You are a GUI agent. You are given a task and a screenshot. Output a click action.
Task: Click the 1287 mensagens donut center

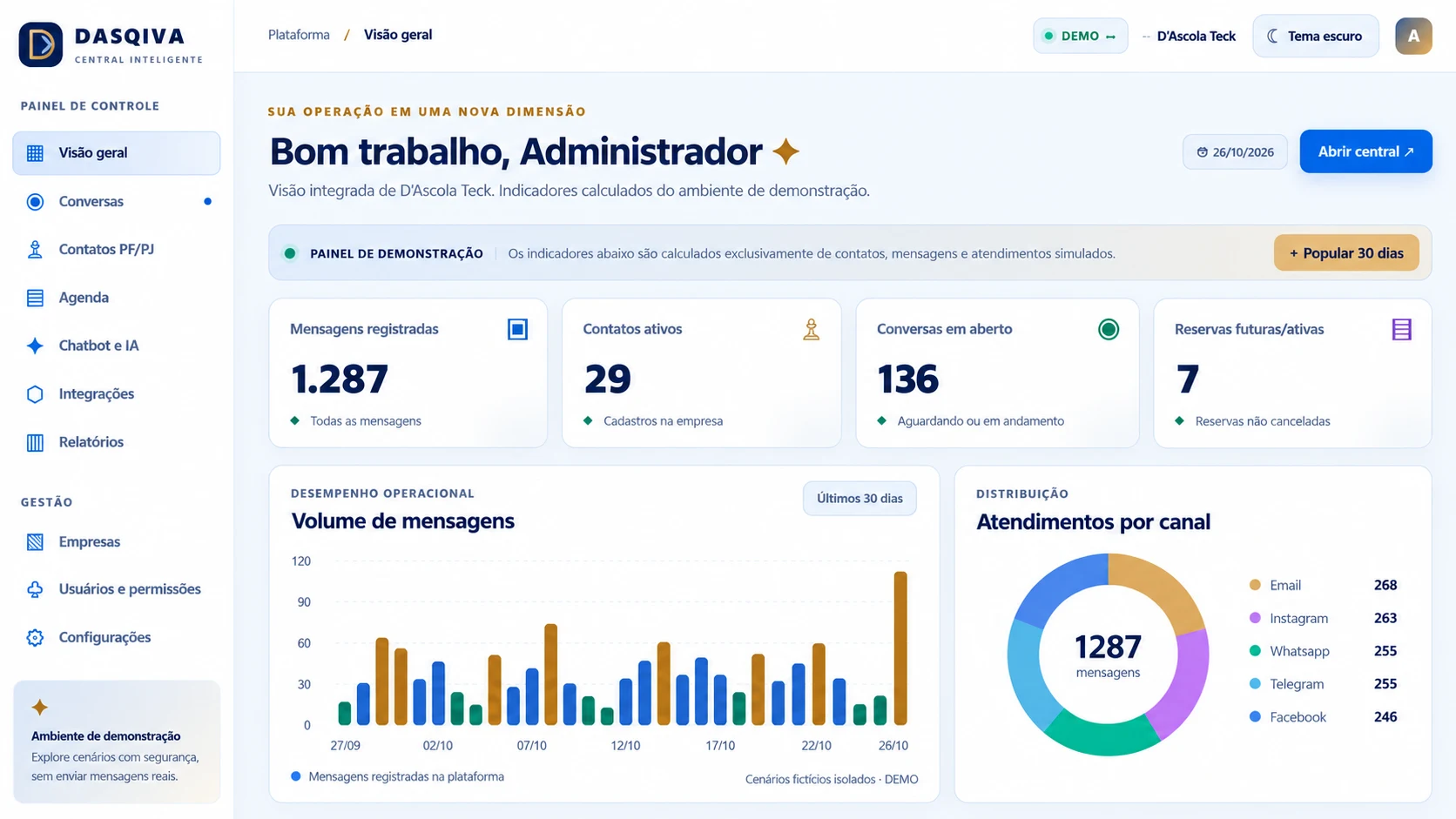[1108, 655]
